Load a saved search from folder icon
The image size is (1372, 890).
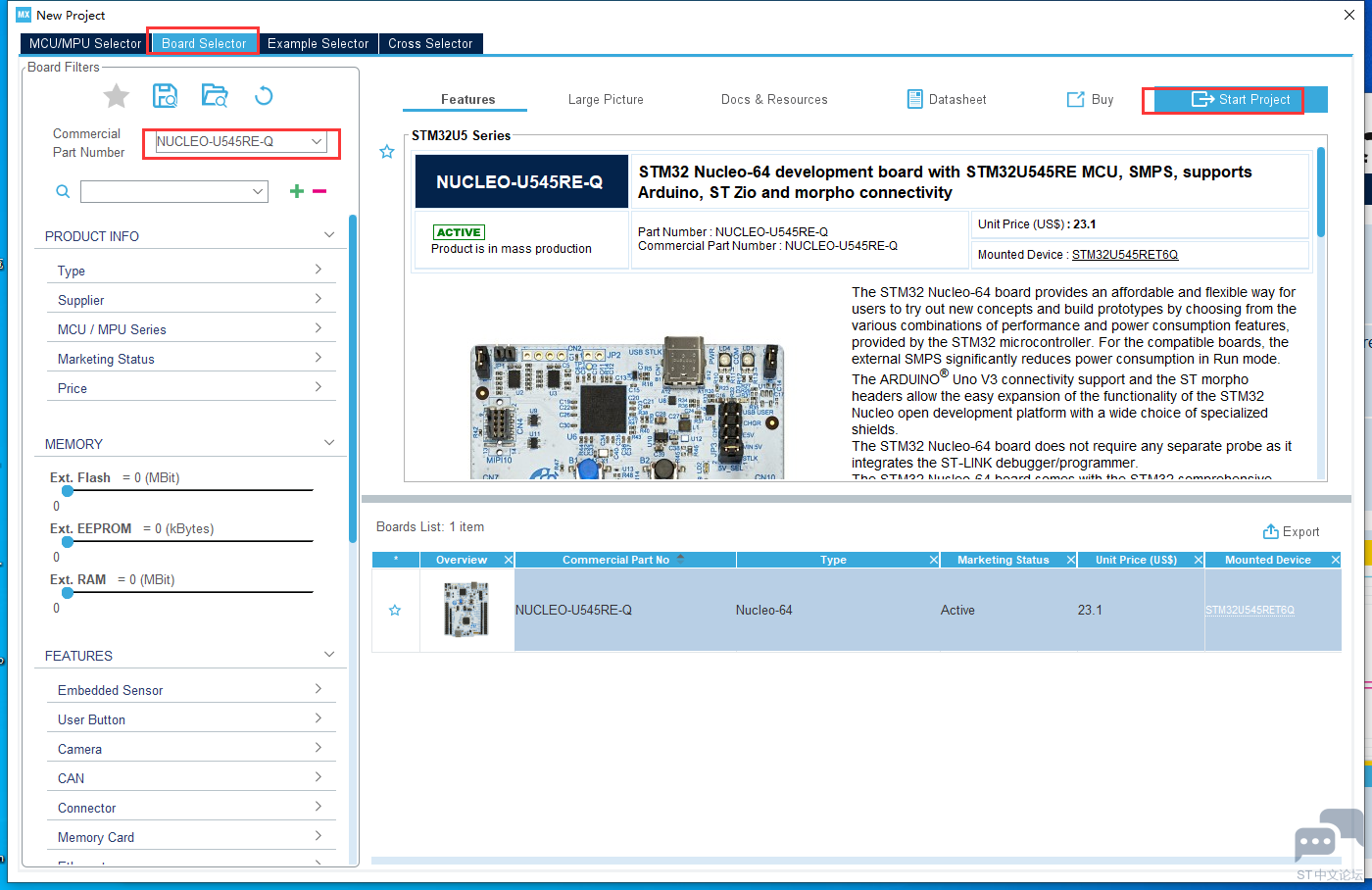click(215, 95)
